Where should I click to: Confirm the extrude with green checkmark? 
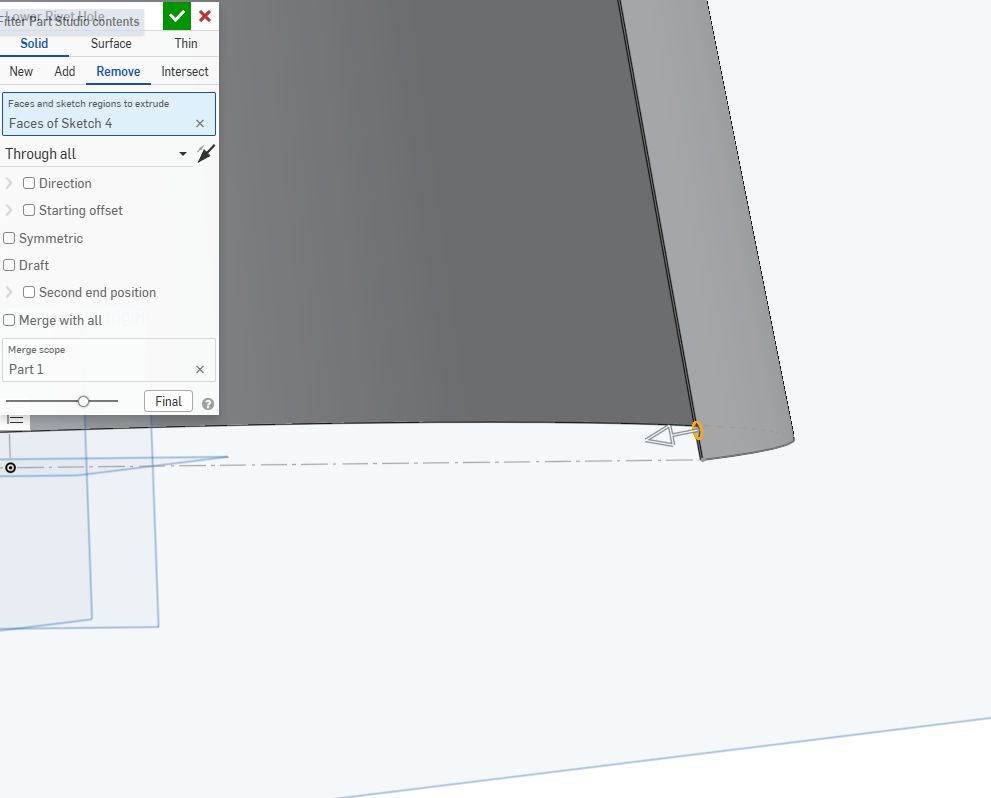(177, 16)
